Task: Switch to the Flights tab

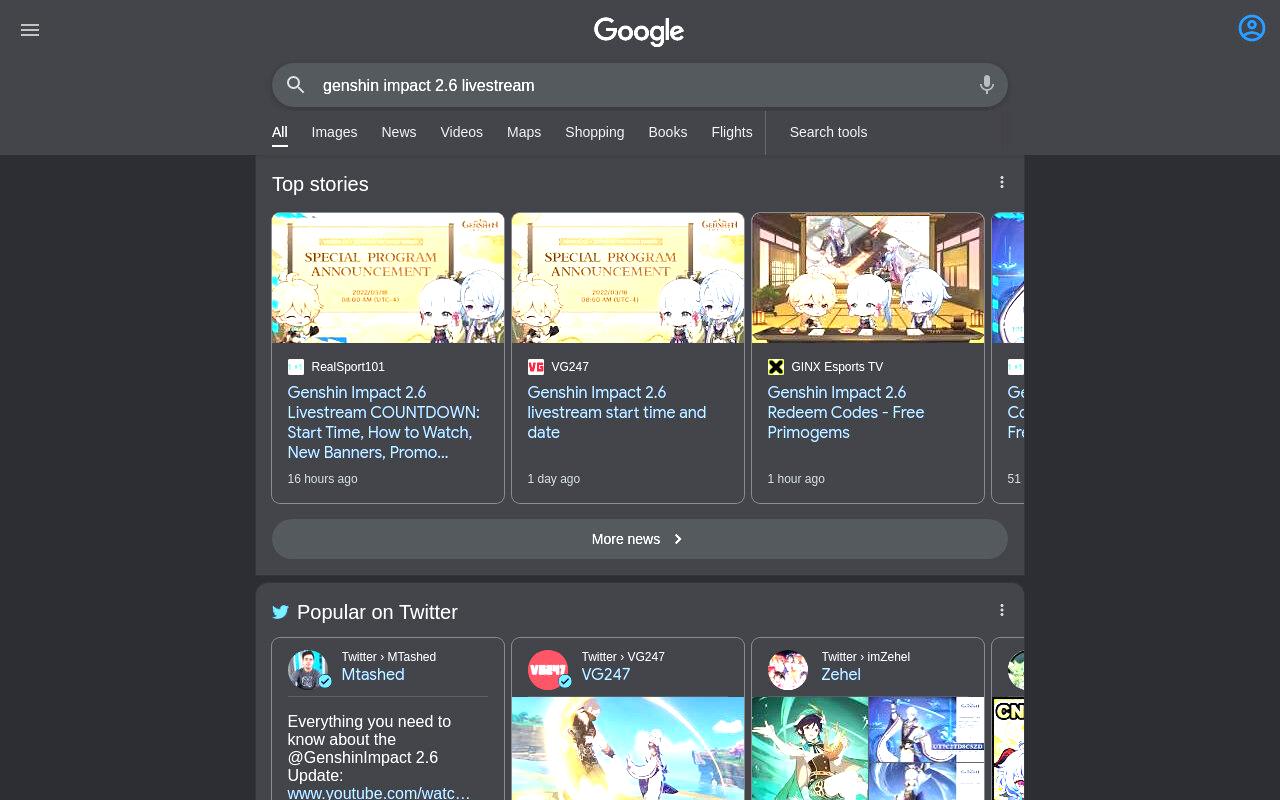Action: coord(732,132)
